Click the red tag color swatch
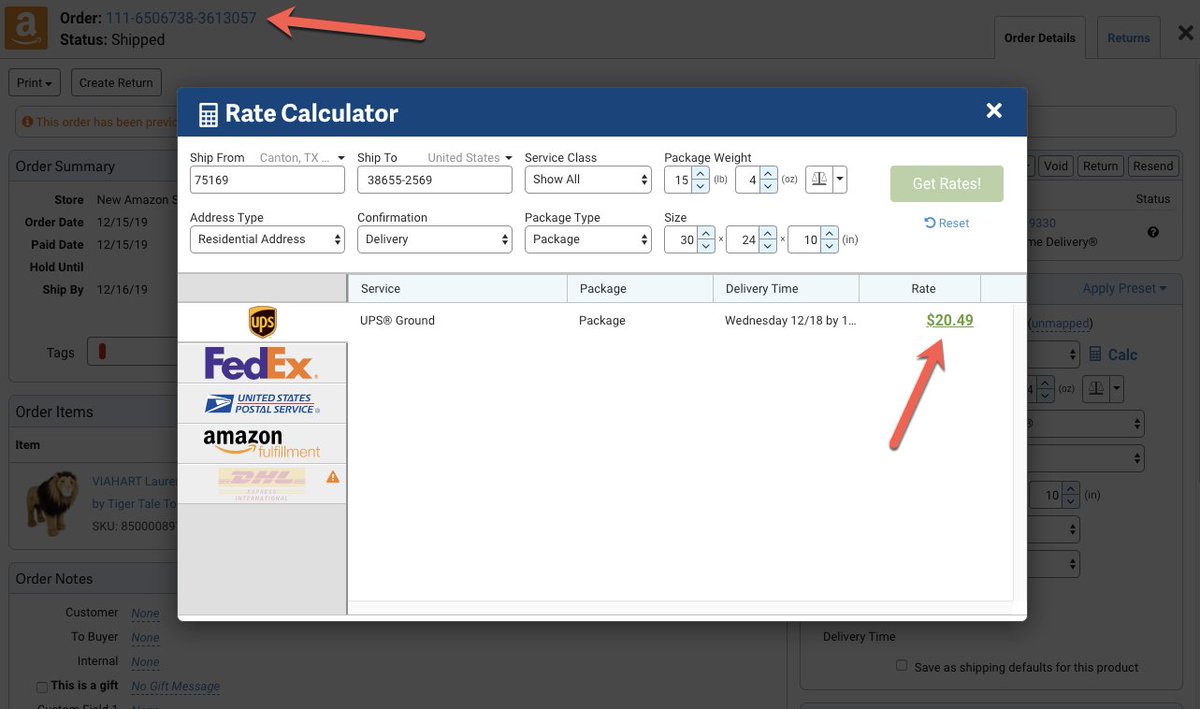Image resolution: width=1200 pixels, height=709 pixels. 102,352
